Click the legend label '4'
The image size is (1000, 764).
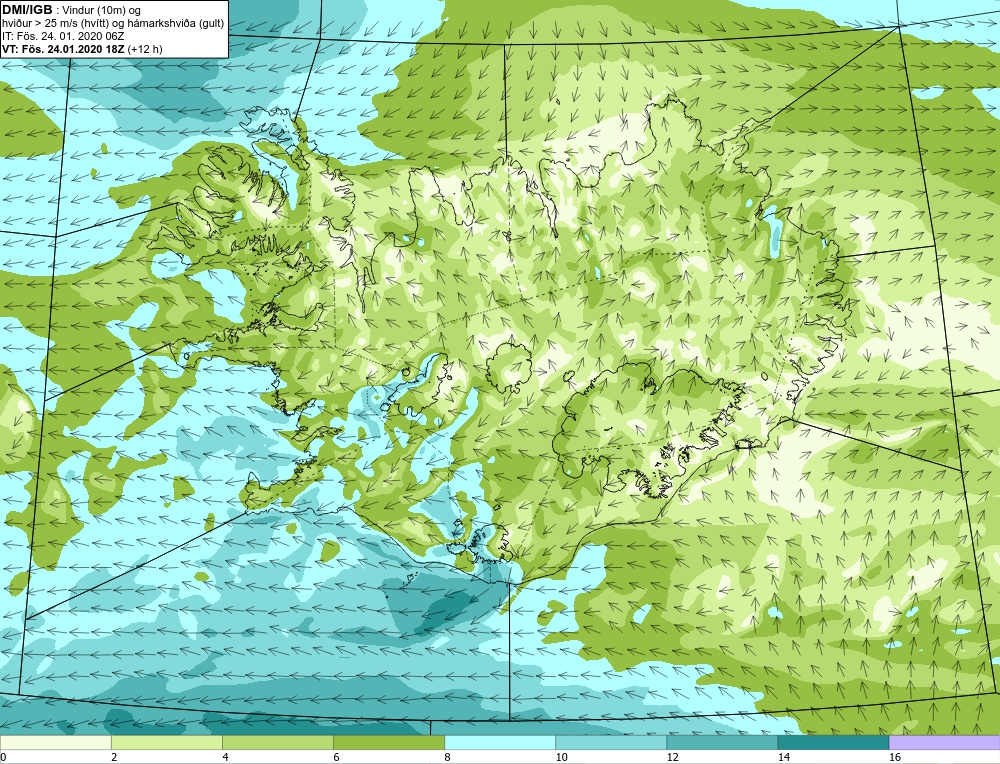[224, 757]
